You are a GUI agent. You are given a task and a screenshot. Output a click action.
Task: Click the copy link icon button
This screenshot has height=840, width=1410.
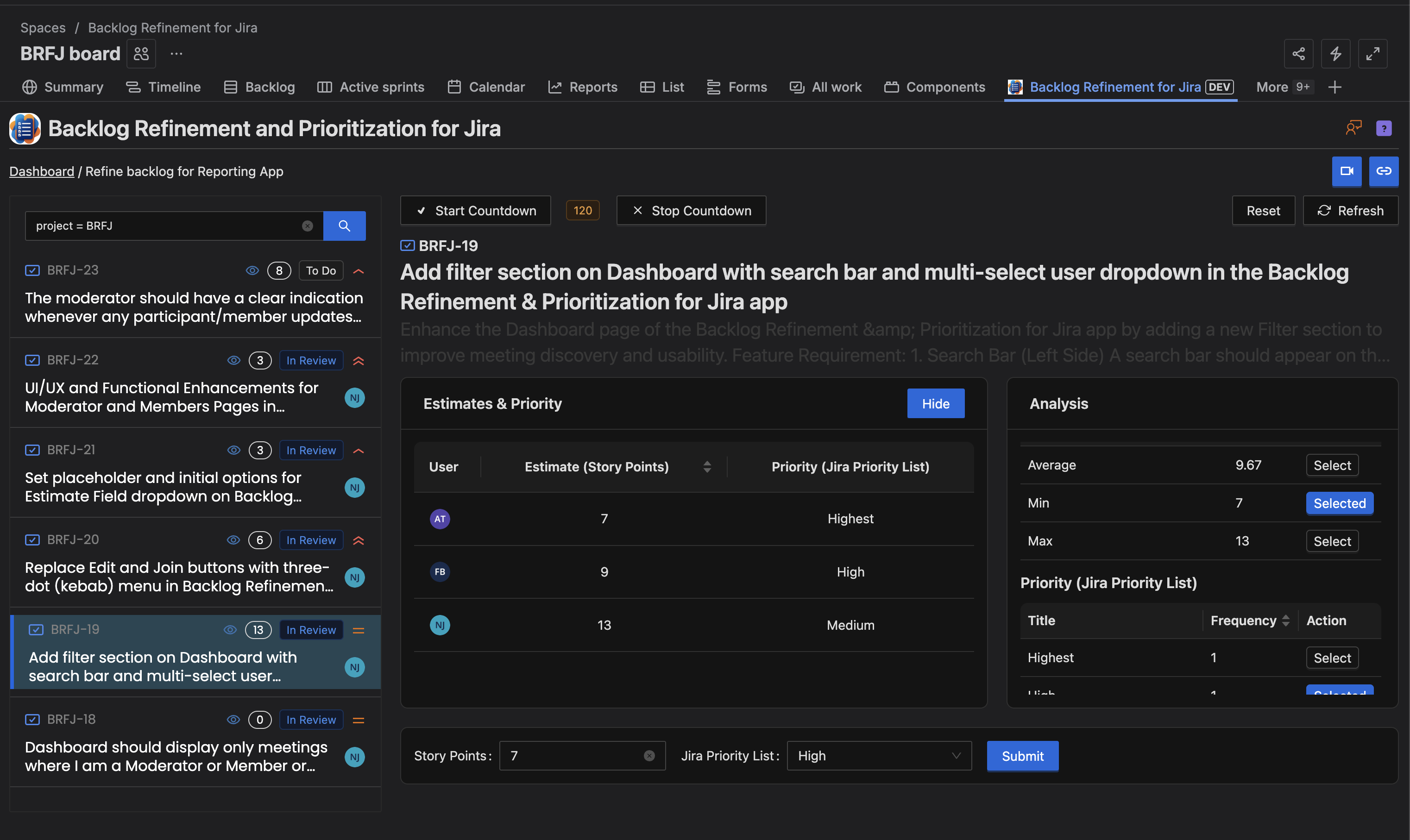coord(1384,171)
